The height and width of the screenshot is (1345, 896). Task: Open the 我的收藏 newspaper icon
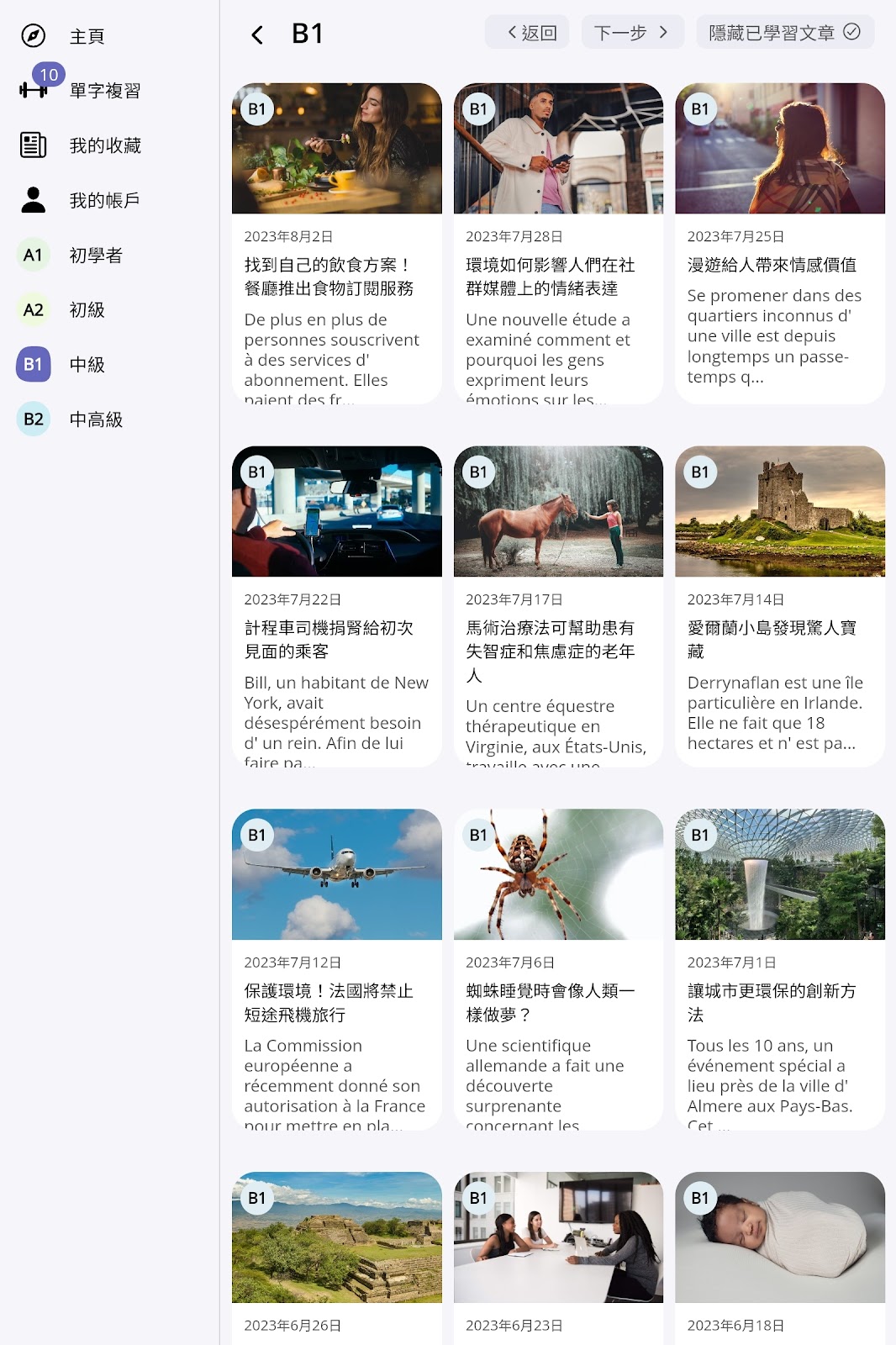click(x=33, y=145)
